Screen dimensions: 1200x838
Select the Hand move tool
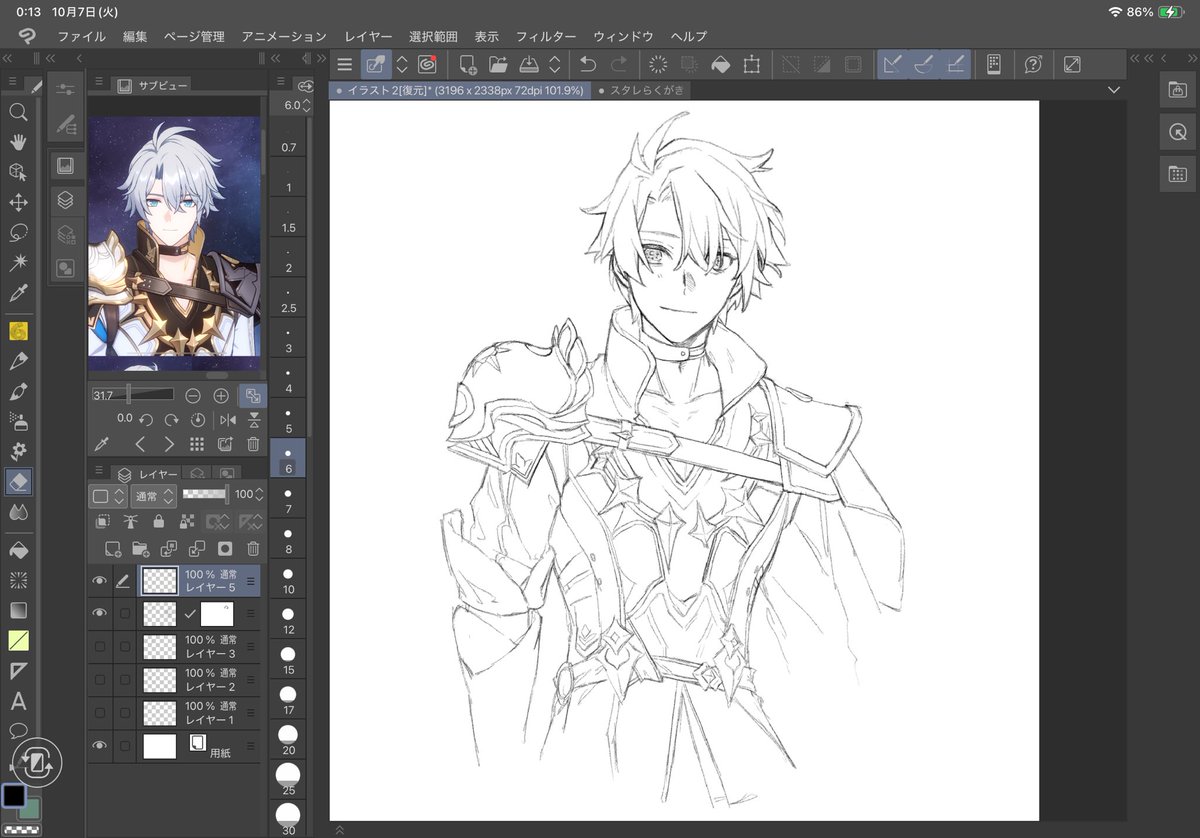[18, 142]
